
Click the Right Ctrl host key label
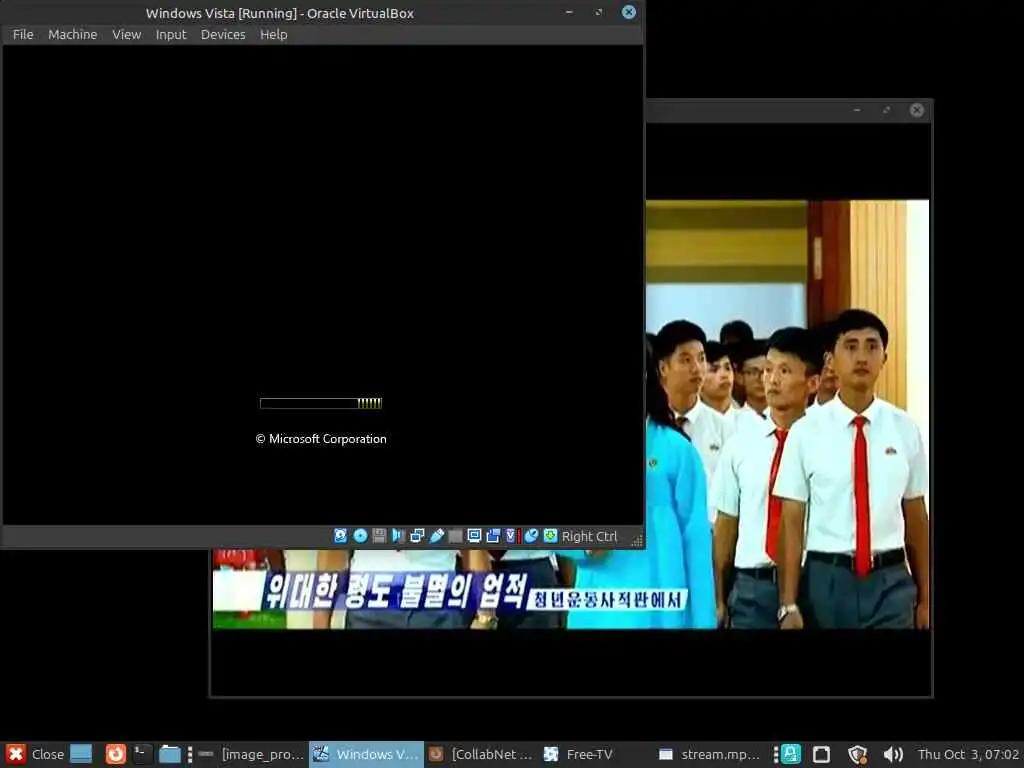589,536
